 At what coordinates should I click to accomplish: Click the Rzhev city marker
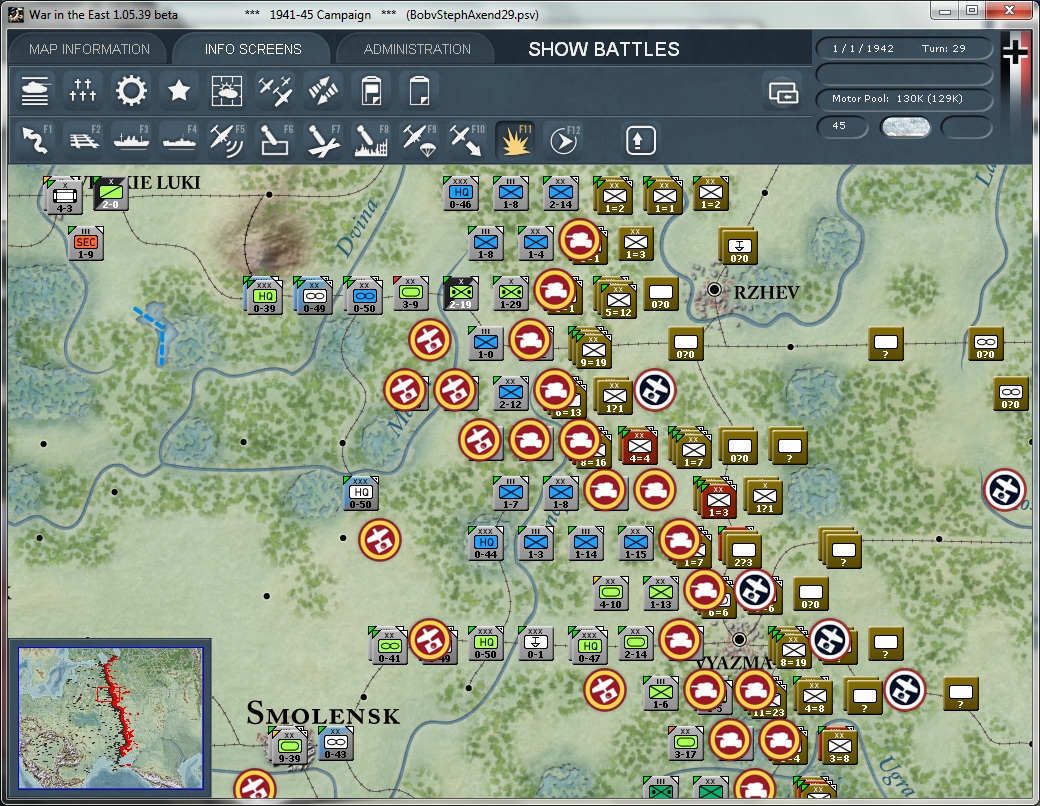pos(714,290)
